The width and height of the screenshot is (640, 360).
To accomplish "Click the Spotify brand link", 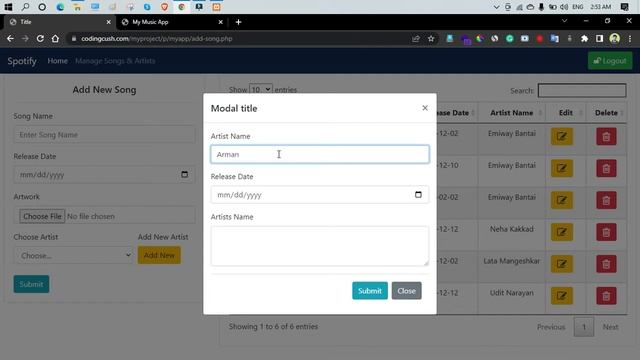I will (22, 61).
